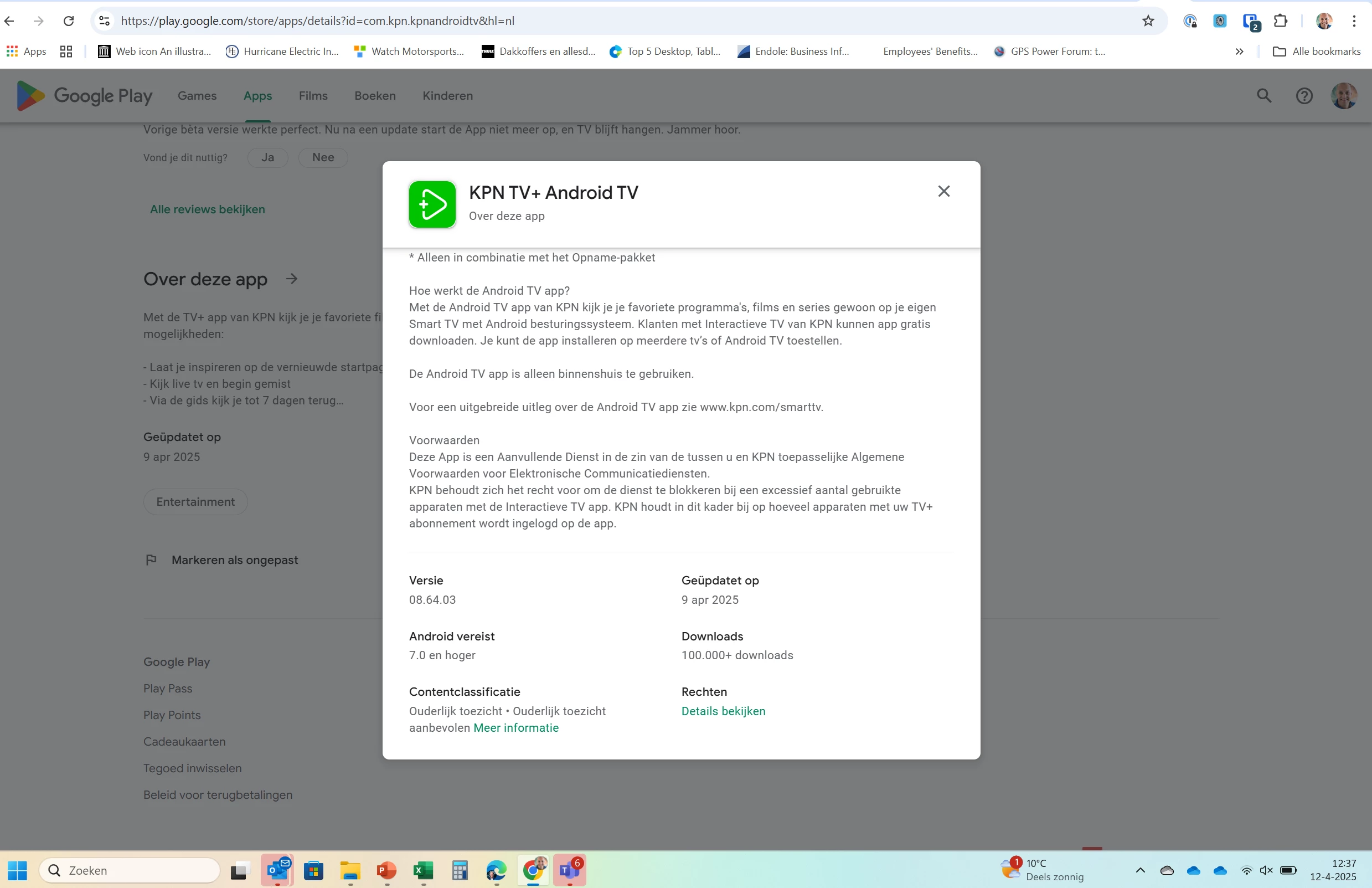1372x888 pixels.
Task: Click the URL address bar
Action: 576,22
